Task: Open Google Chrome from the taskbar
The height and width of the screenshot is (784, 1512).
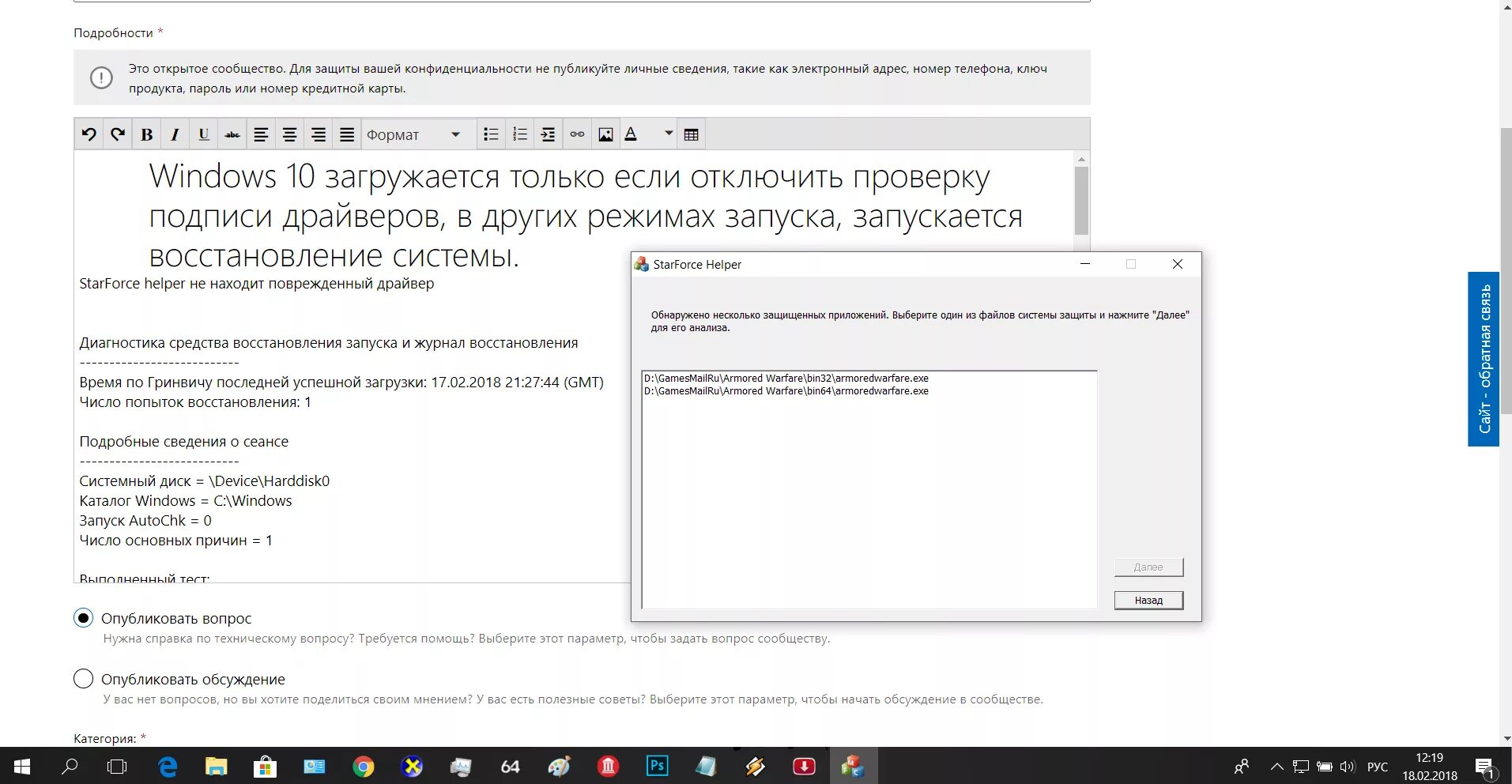Action: [363, 766]
